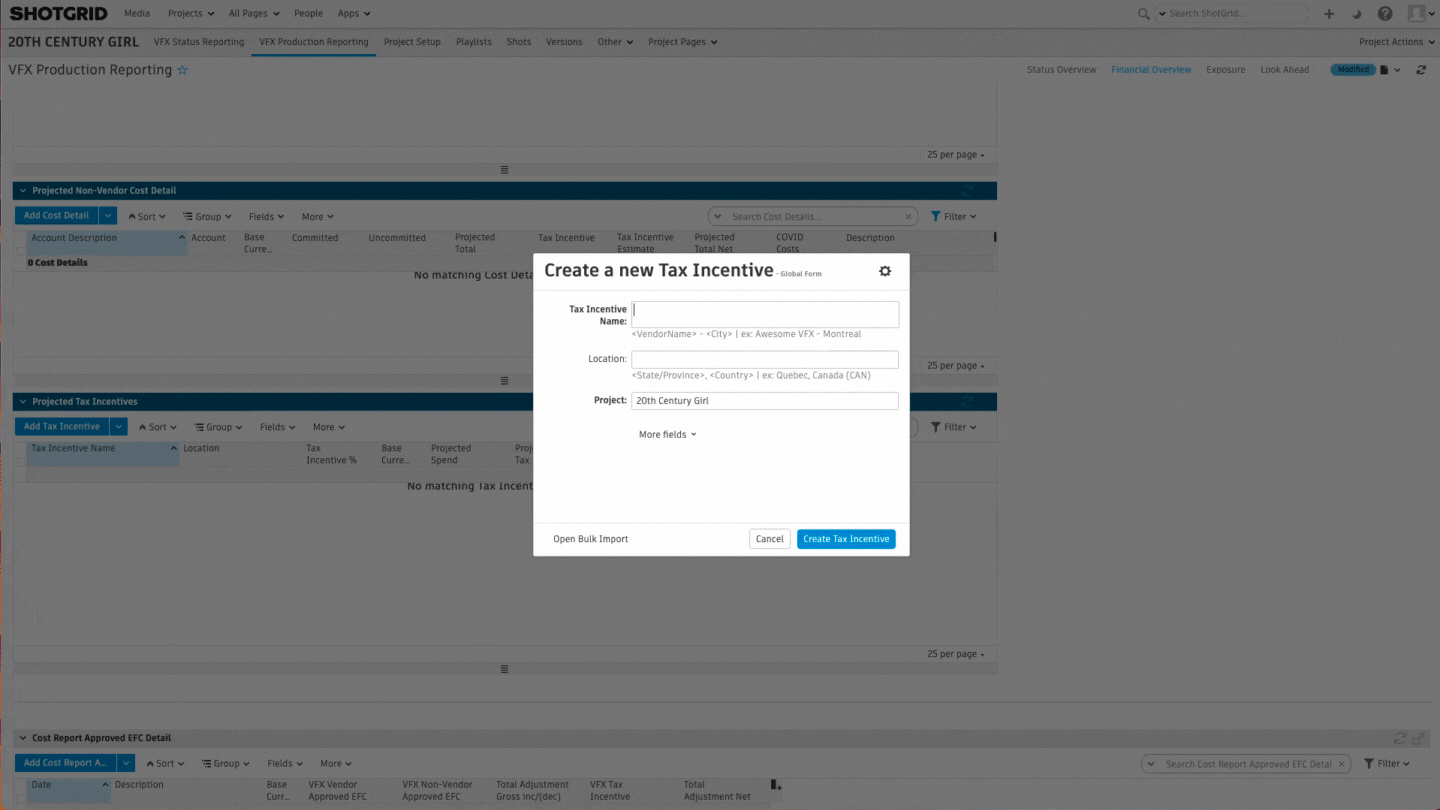Open the Look Ahead view
This screenshot has width=1440, height=810.
point(1284,70)
